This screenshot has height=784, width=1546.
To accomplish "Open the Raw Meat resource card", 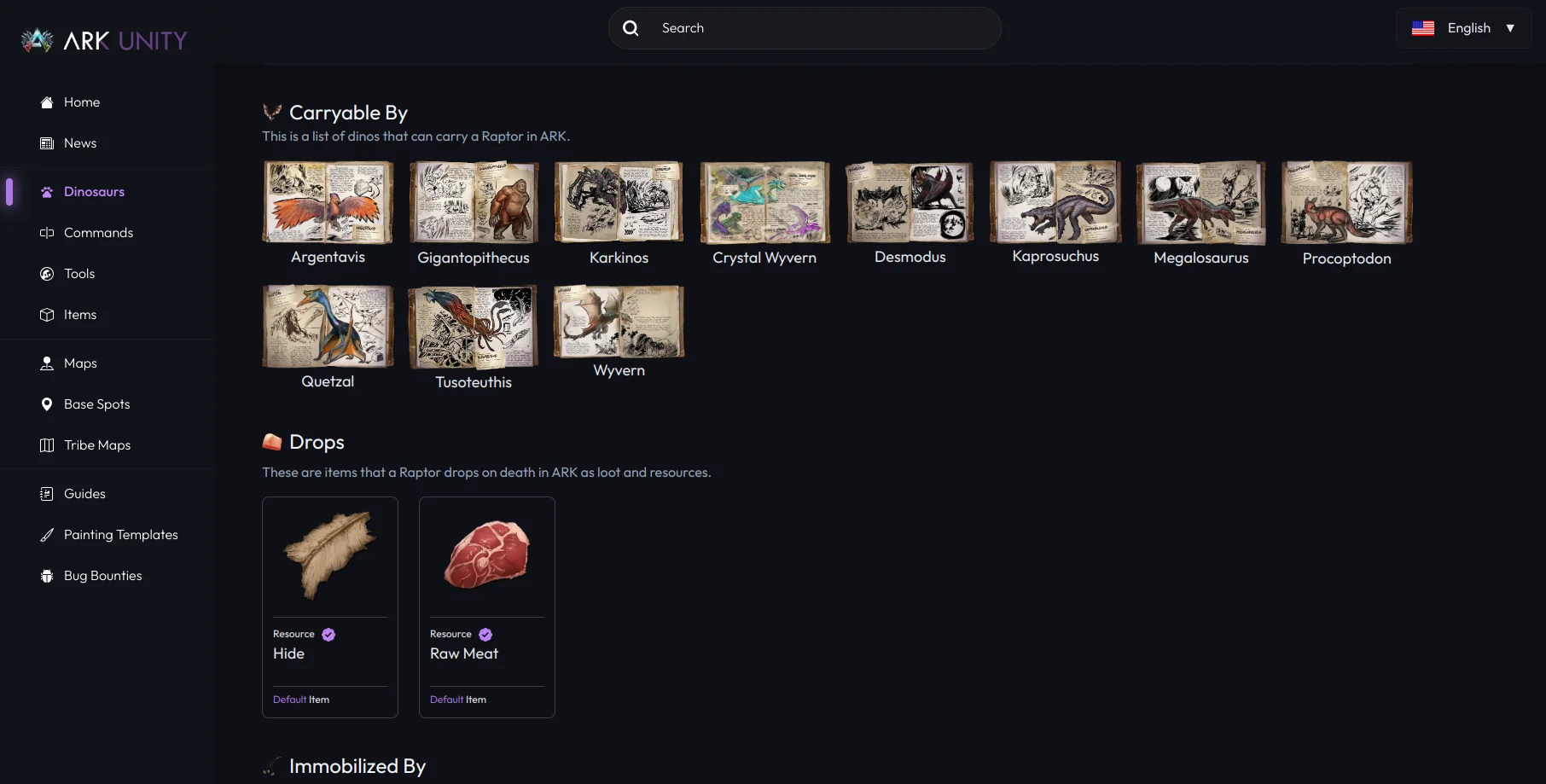I will [486, 607].
